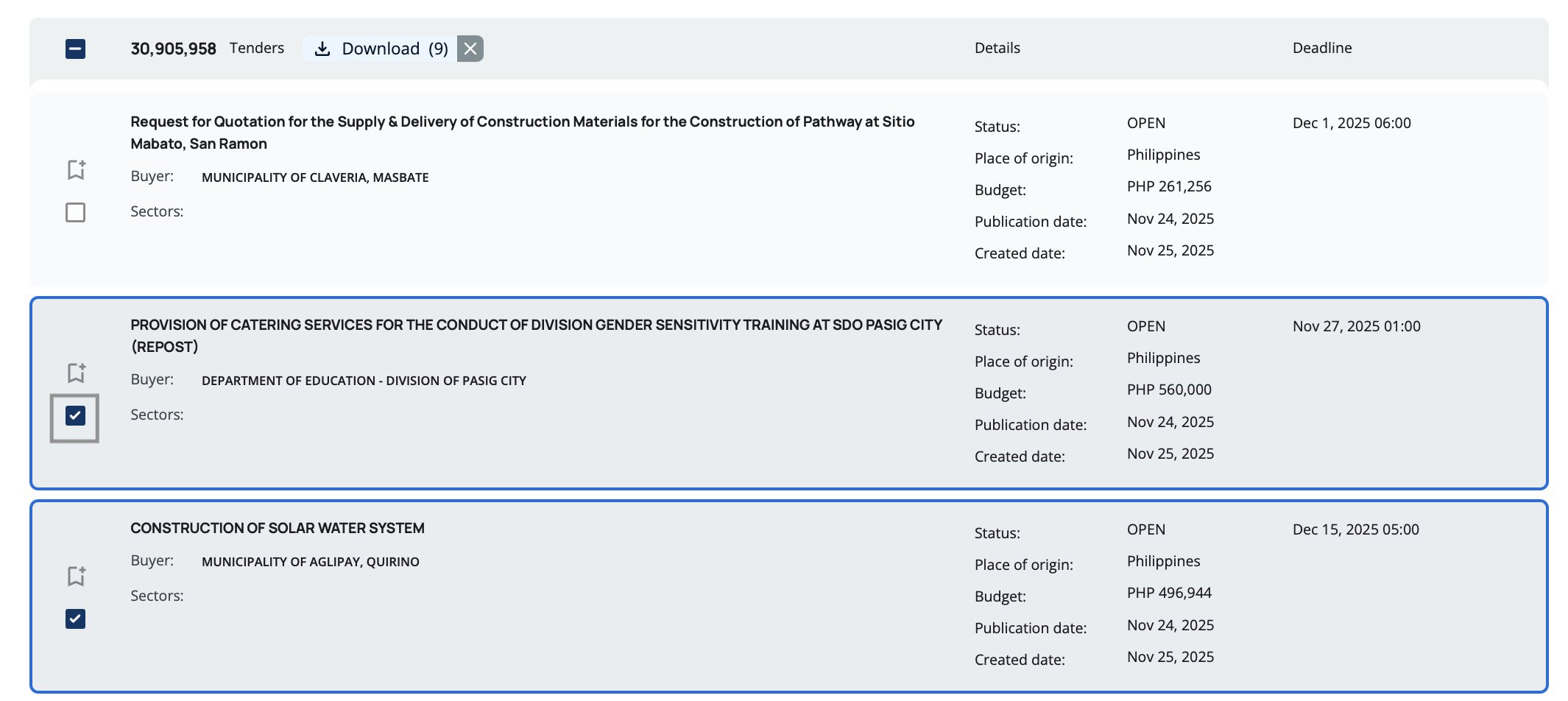
Task: Deselect the Construction of Solar Water System checkbox
Action: coord(75,619)
